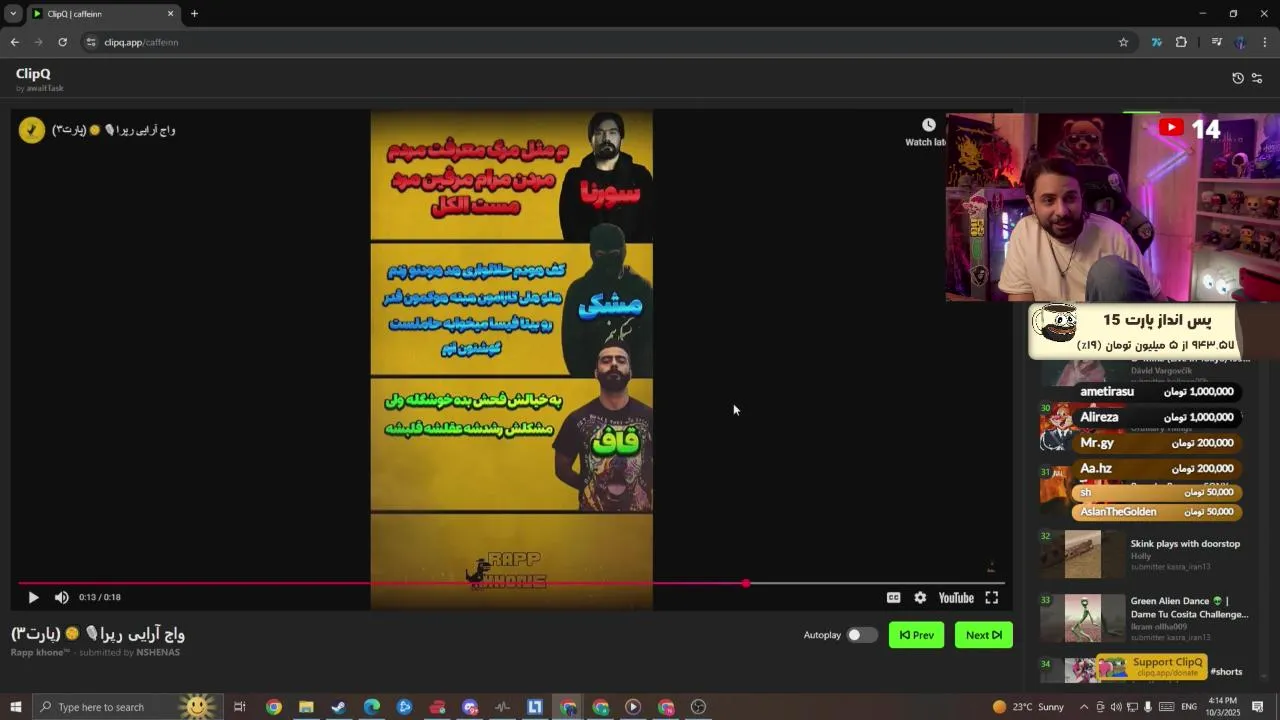Image resolution: width=1280 pixels, height=720 pixels.
Task: Bookmark this page with the star
Action: pyautogui.click(x=1123, y=42)
